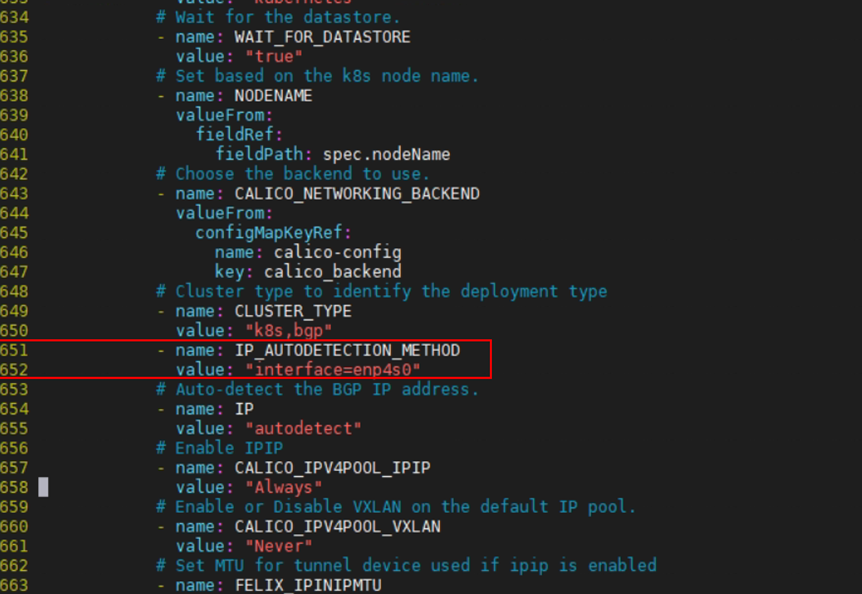Click the FELIX_IPINIPMTU variable name
862x594 pixels.
point(308,585)
